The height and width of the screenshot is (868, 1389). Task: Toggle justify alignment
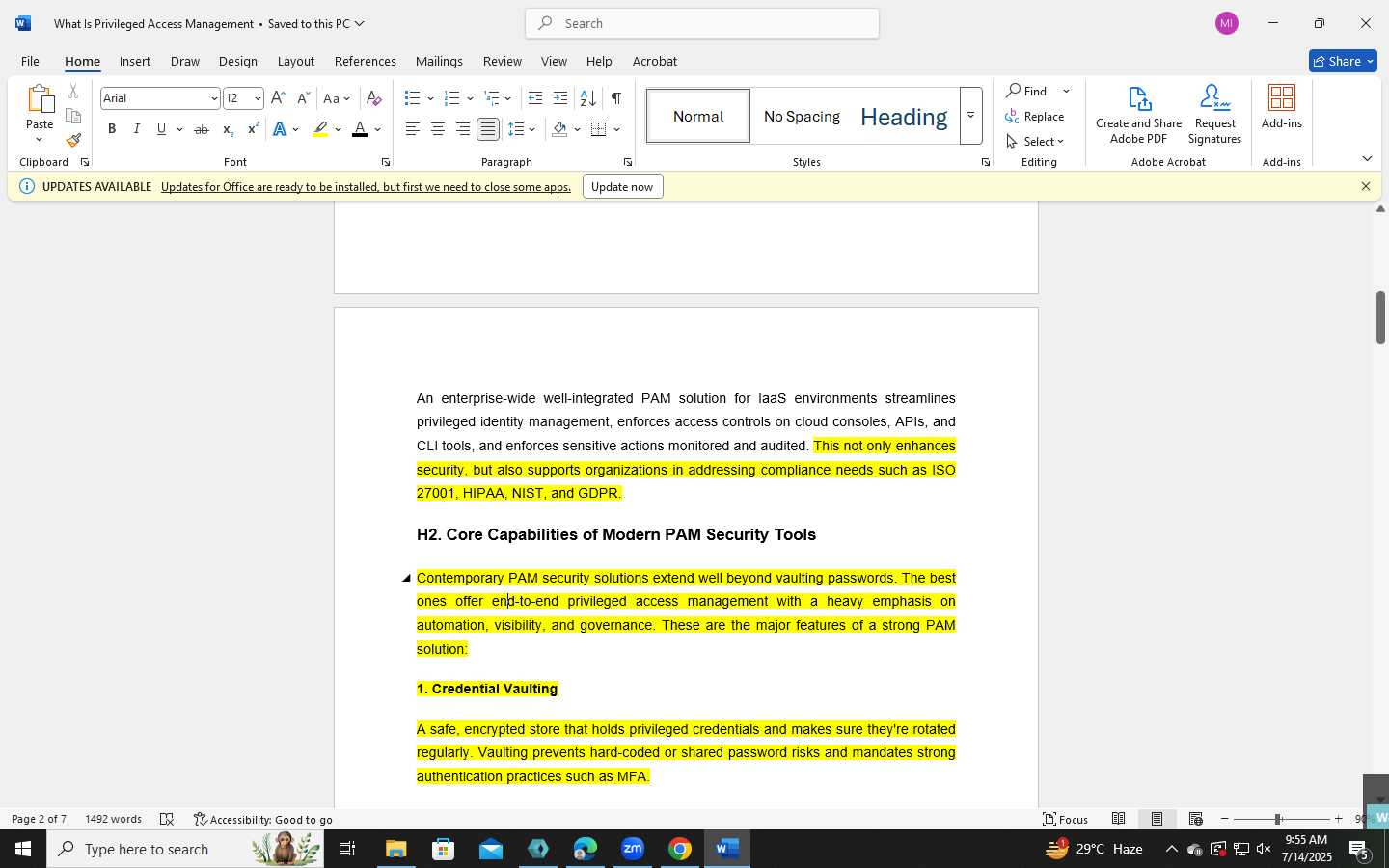coord(488,129)
